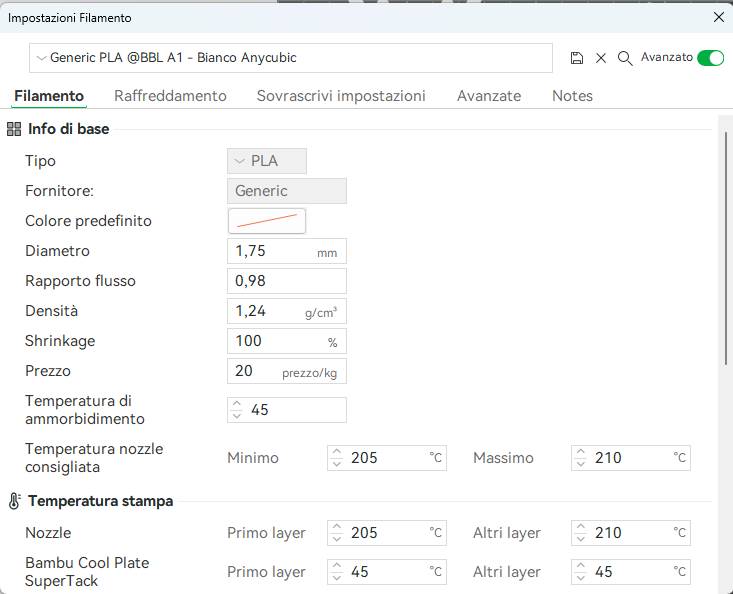The width and height of the screenshot is (733, 594).
Task: Click the Rapporto flusso input field
Action: click(287, 281)
